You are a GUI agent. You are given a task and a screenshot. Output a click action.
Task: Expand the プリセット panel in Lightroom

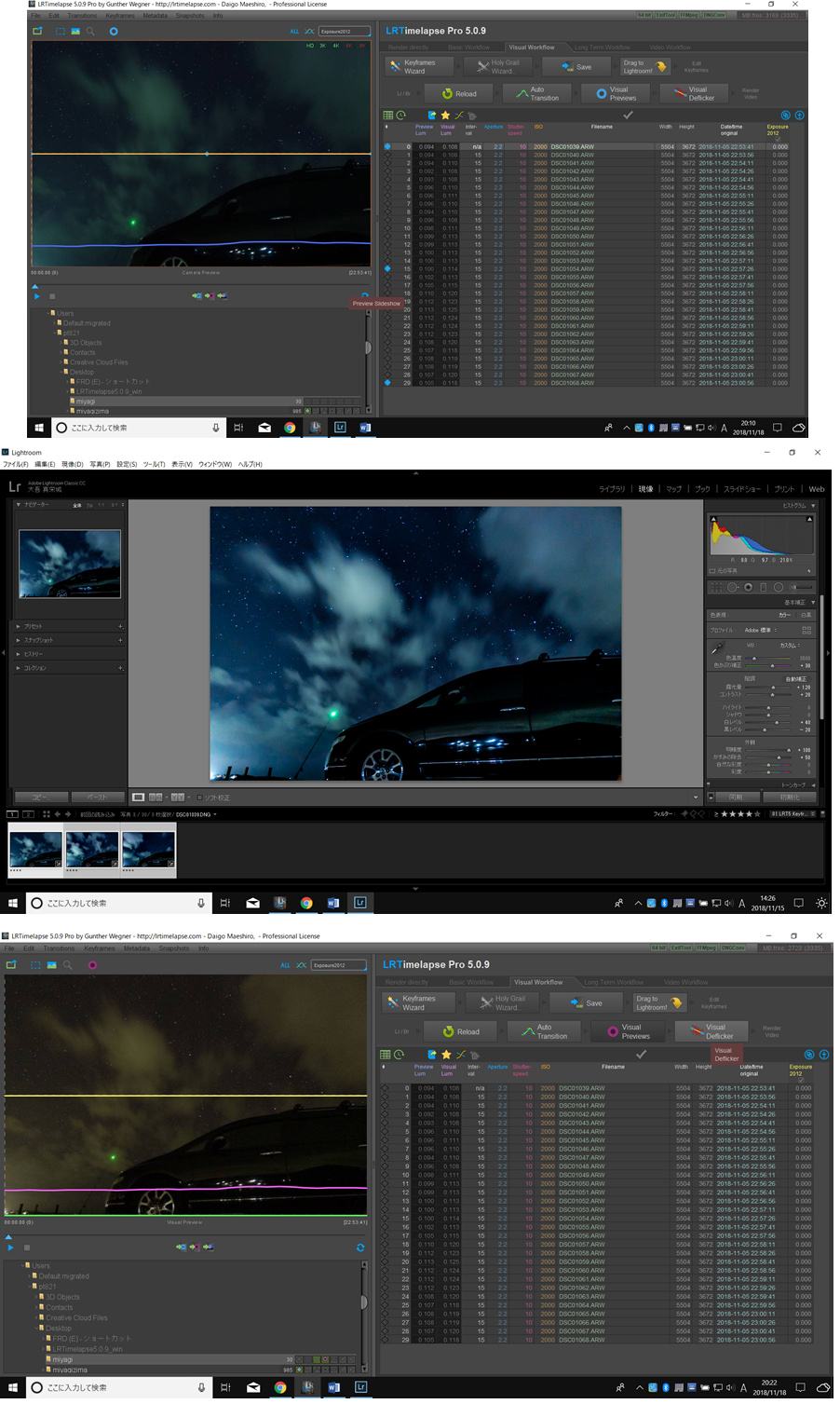tap(18, 626)
